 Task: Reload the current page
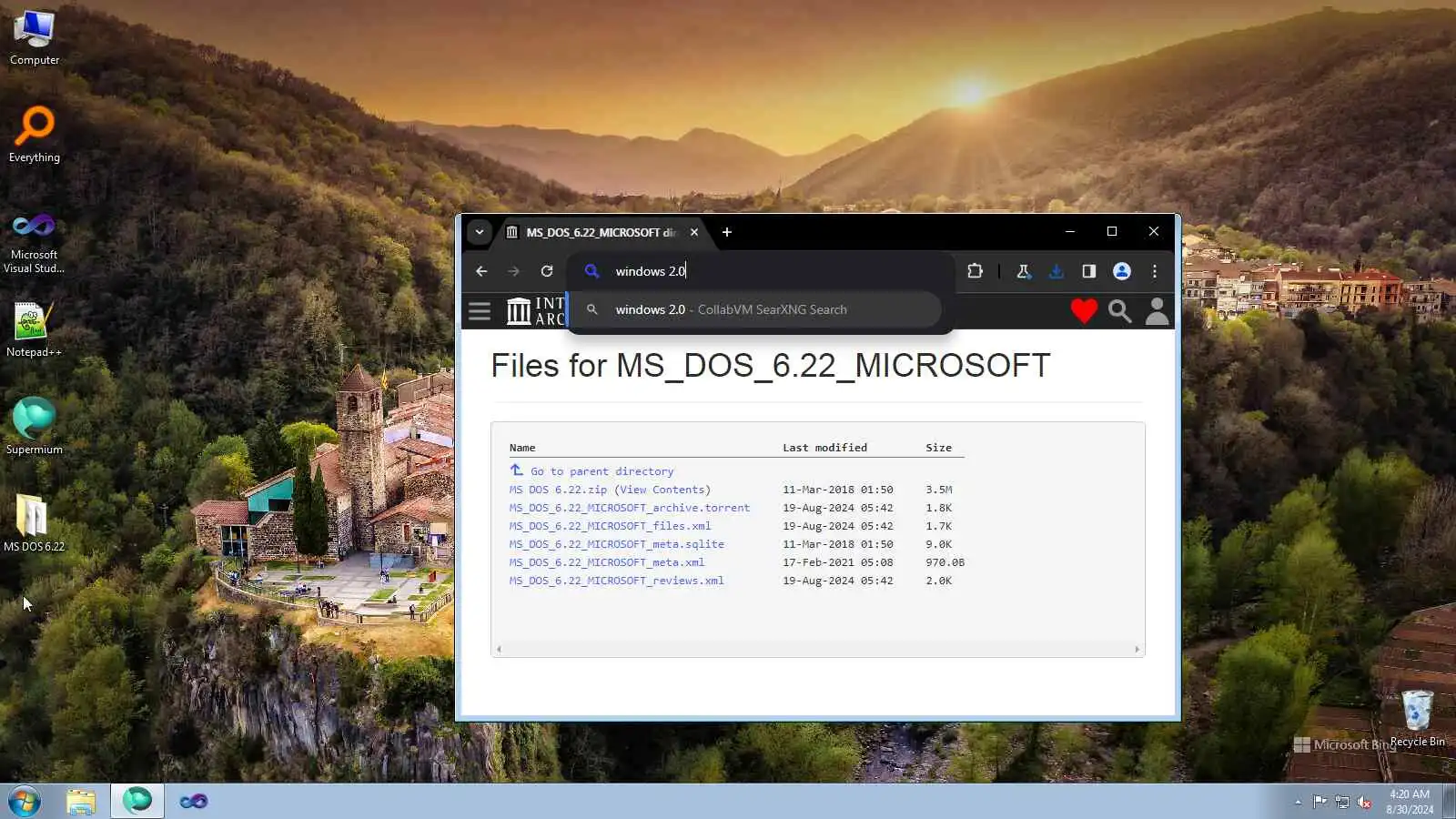(x=547, y=271)
